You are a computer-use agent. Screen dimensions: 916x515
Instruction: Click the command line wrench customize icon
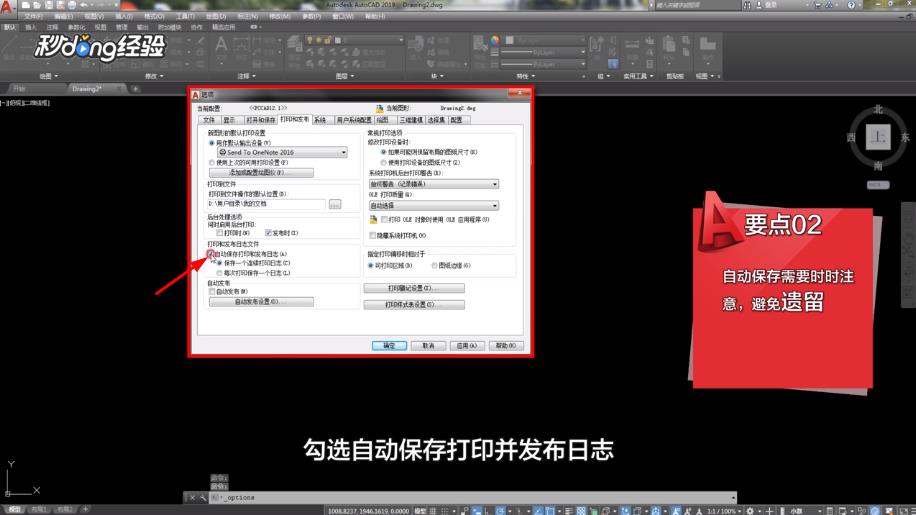click(203, 497)
